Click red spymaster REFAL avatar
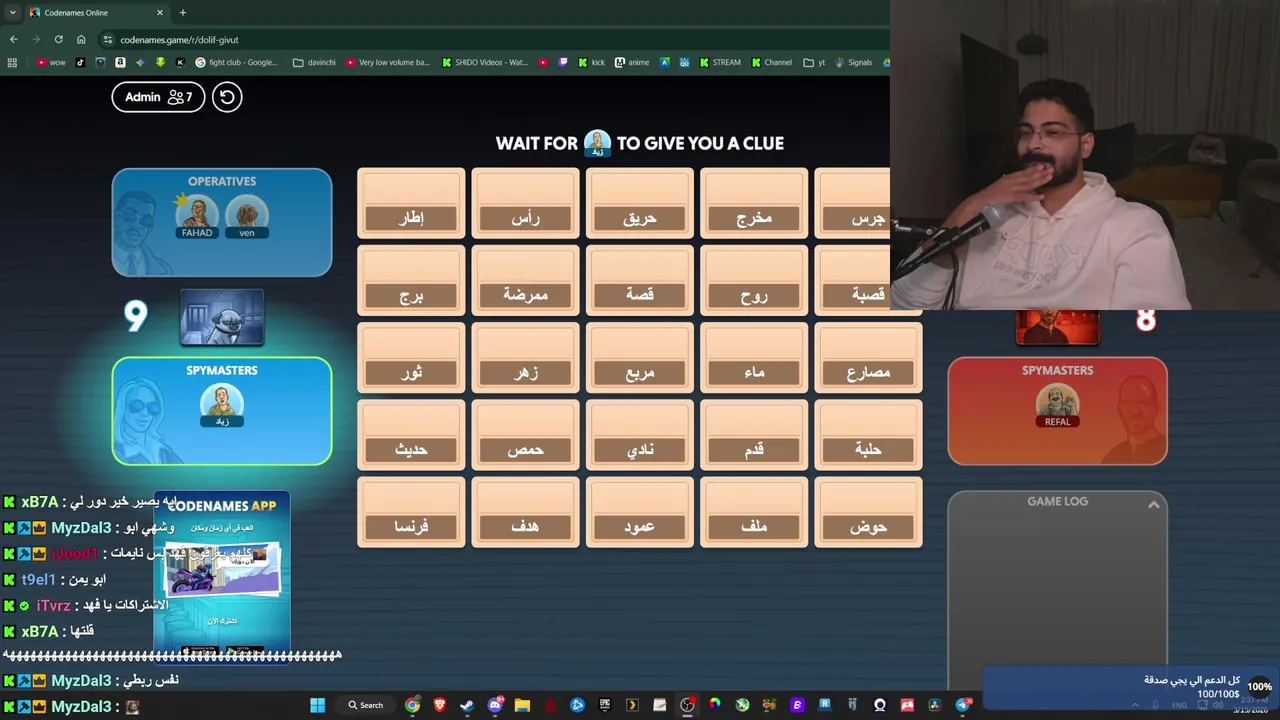 [1057, 405]
